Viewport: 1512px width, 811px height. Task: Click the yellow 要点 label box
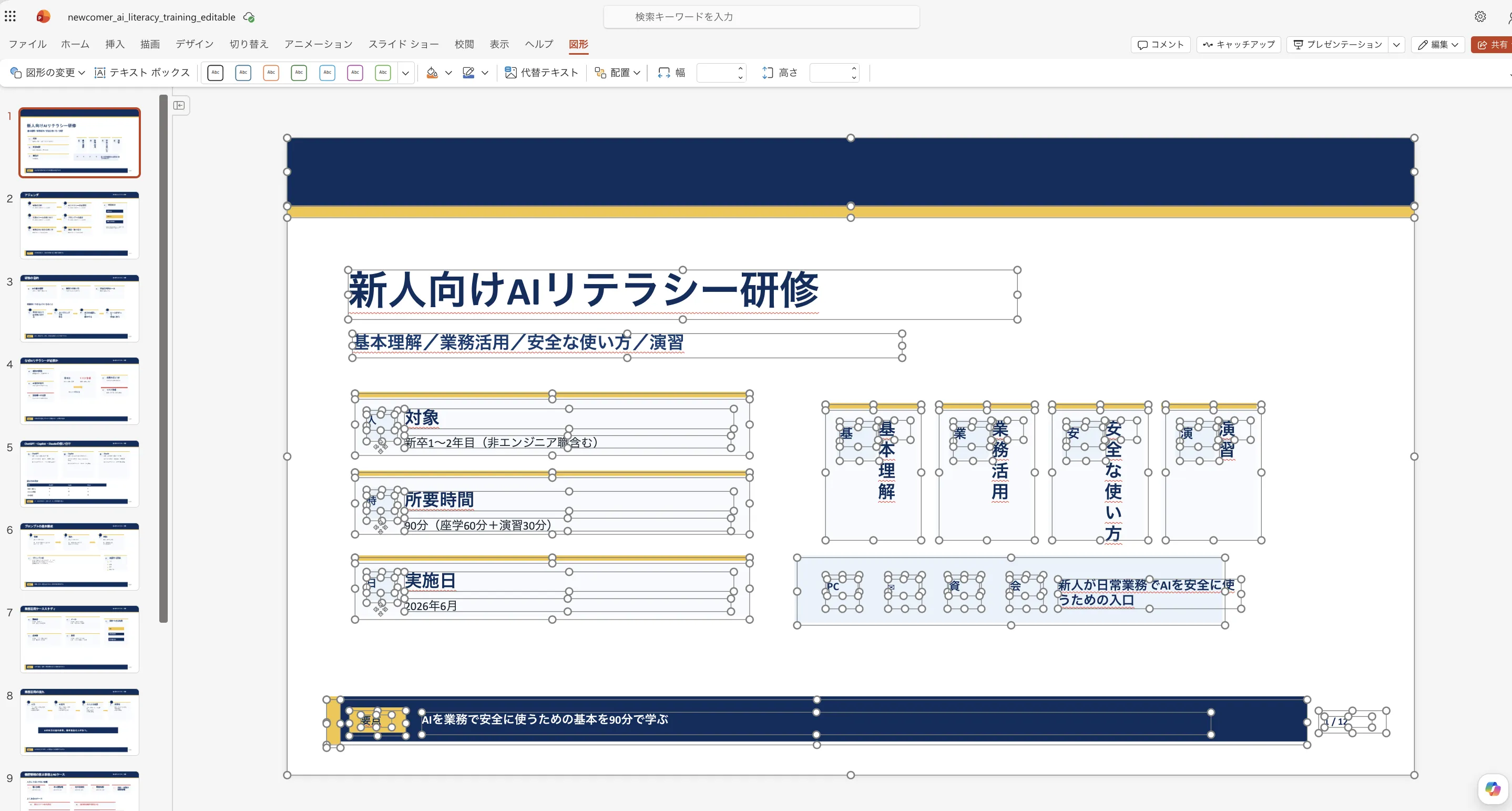click(377, 721)
